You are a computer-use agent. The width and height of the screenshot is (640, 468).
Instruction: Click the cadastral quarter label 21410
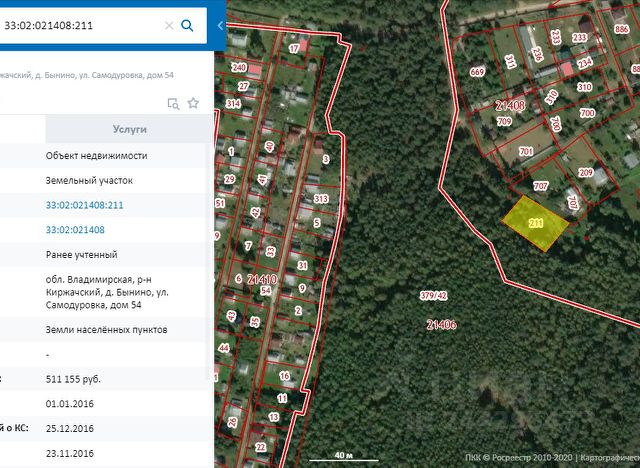tap(261, 279)
